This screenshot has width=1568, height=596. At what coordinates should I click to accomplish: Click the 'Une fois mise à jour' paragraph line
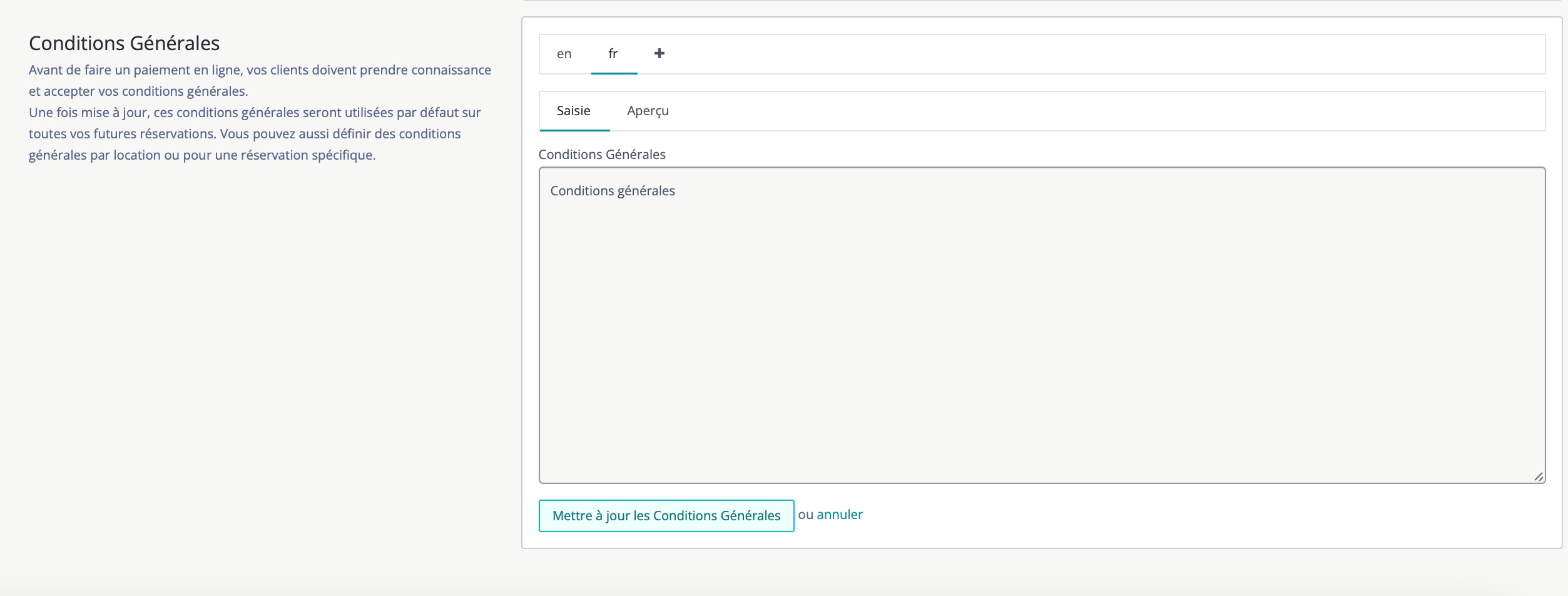tap(255, 113)
